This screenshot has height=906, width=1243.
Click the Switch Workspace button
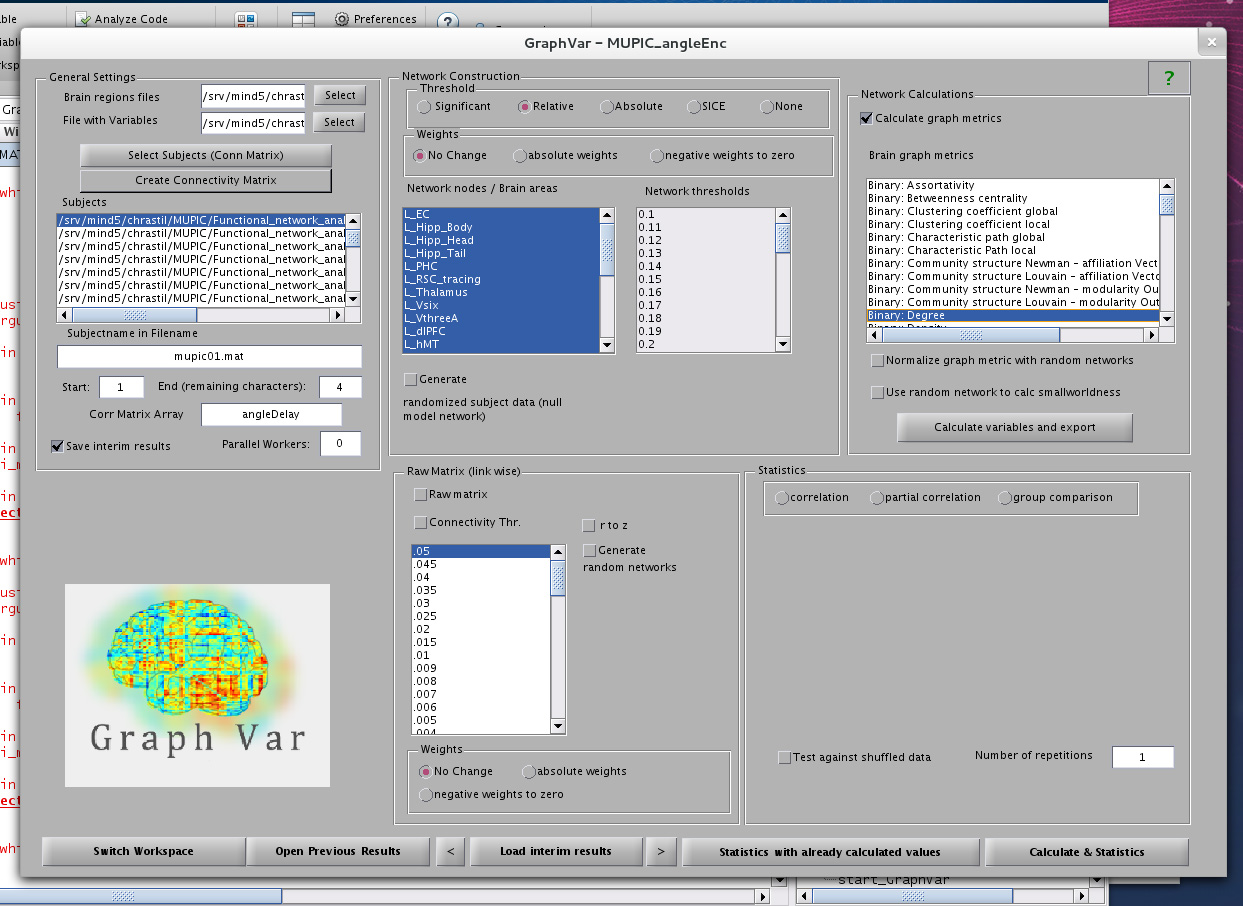pyautogui.click(x=143, y=852)
